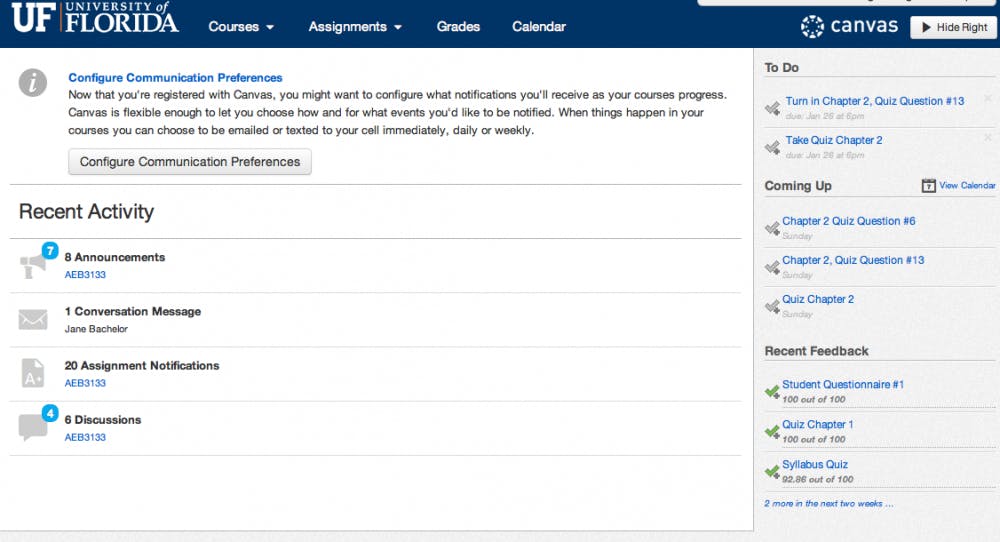Go to the Grades page
1000x542 pixels.
tap(458, 27)
